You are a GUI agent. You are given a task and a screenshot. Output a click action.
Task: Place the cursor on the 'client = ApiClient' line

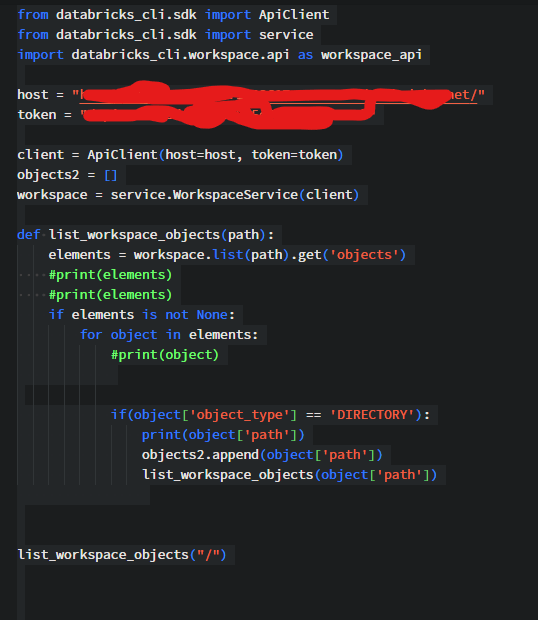[x=180, y=155]
